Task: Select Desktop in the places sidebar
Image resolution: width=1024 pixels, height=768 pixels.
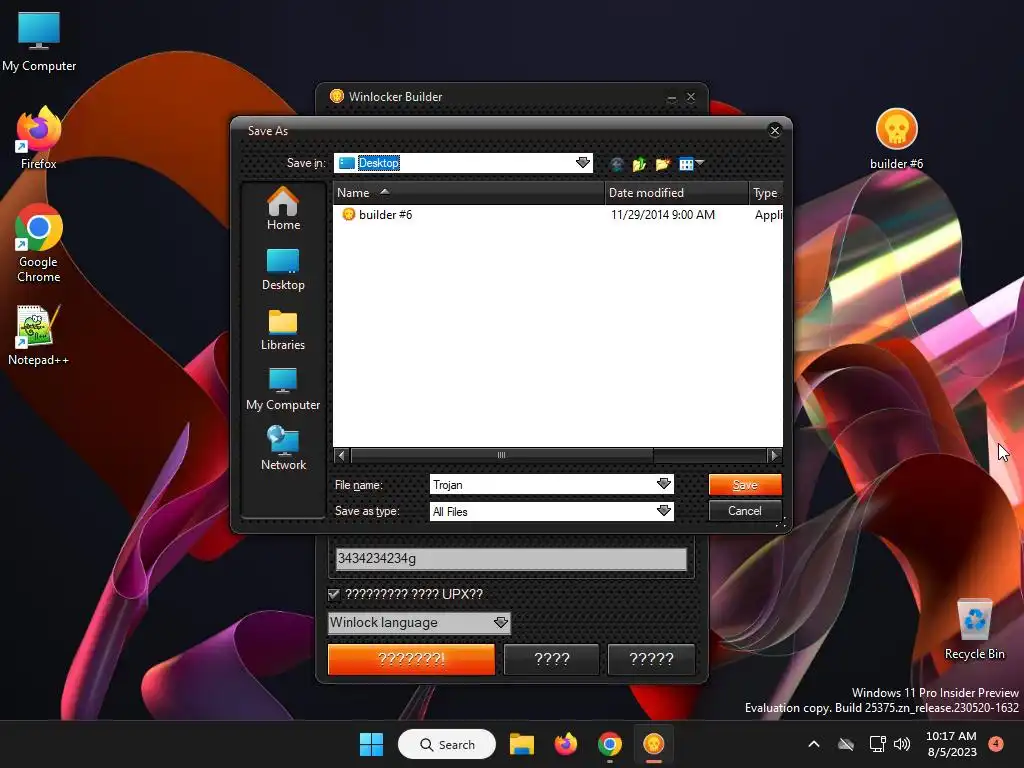Action: point(283,270)
